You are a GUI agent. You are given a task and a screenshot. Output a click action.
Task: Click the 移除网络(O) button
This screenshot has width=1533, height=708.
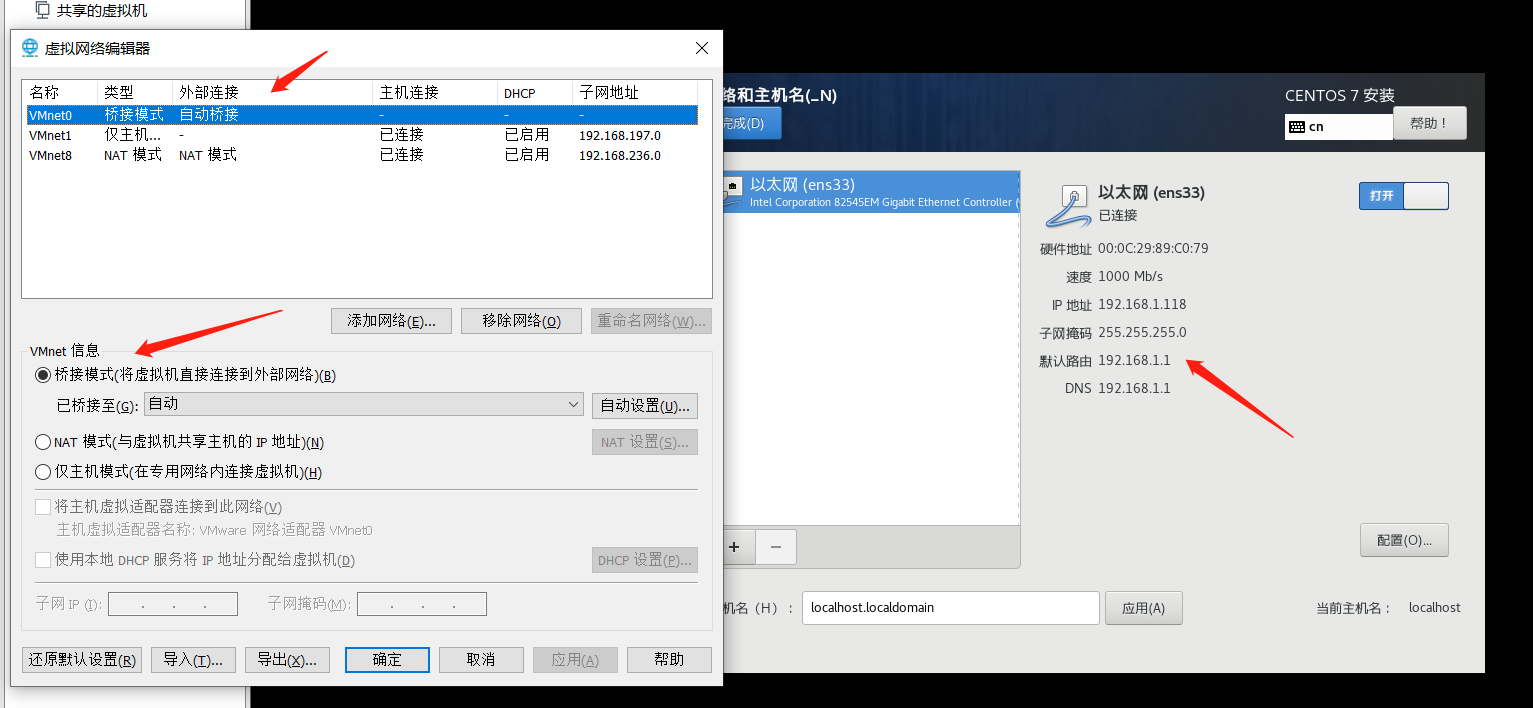coord(521,320)
